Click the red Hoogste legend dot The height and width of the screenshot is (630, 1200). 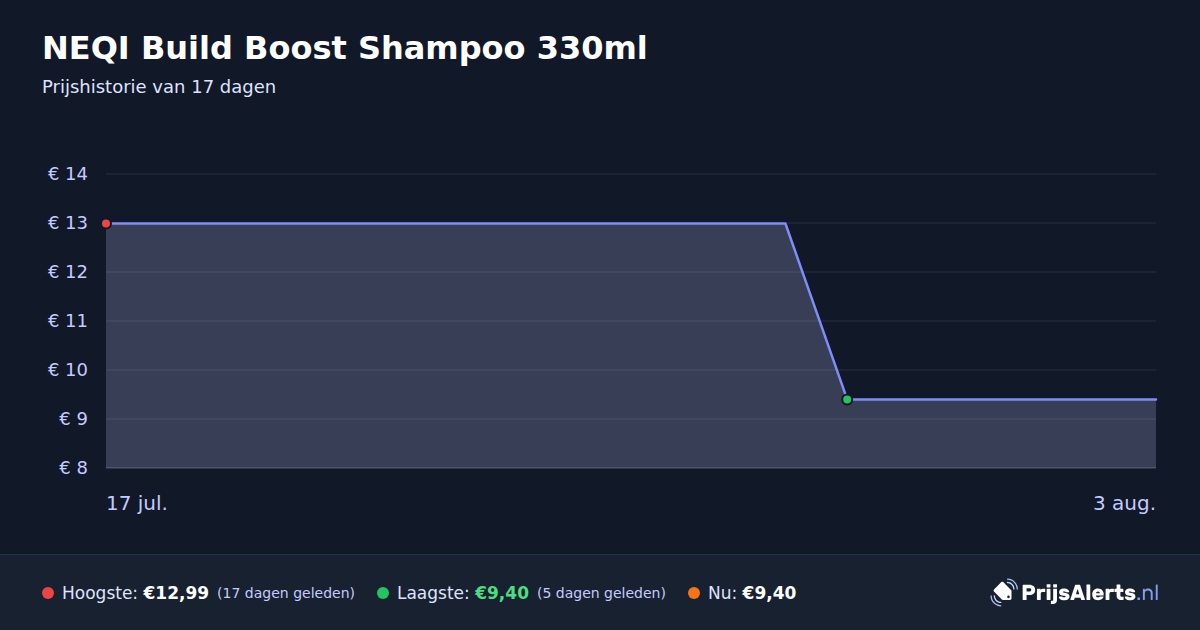[x=48, y=593]
